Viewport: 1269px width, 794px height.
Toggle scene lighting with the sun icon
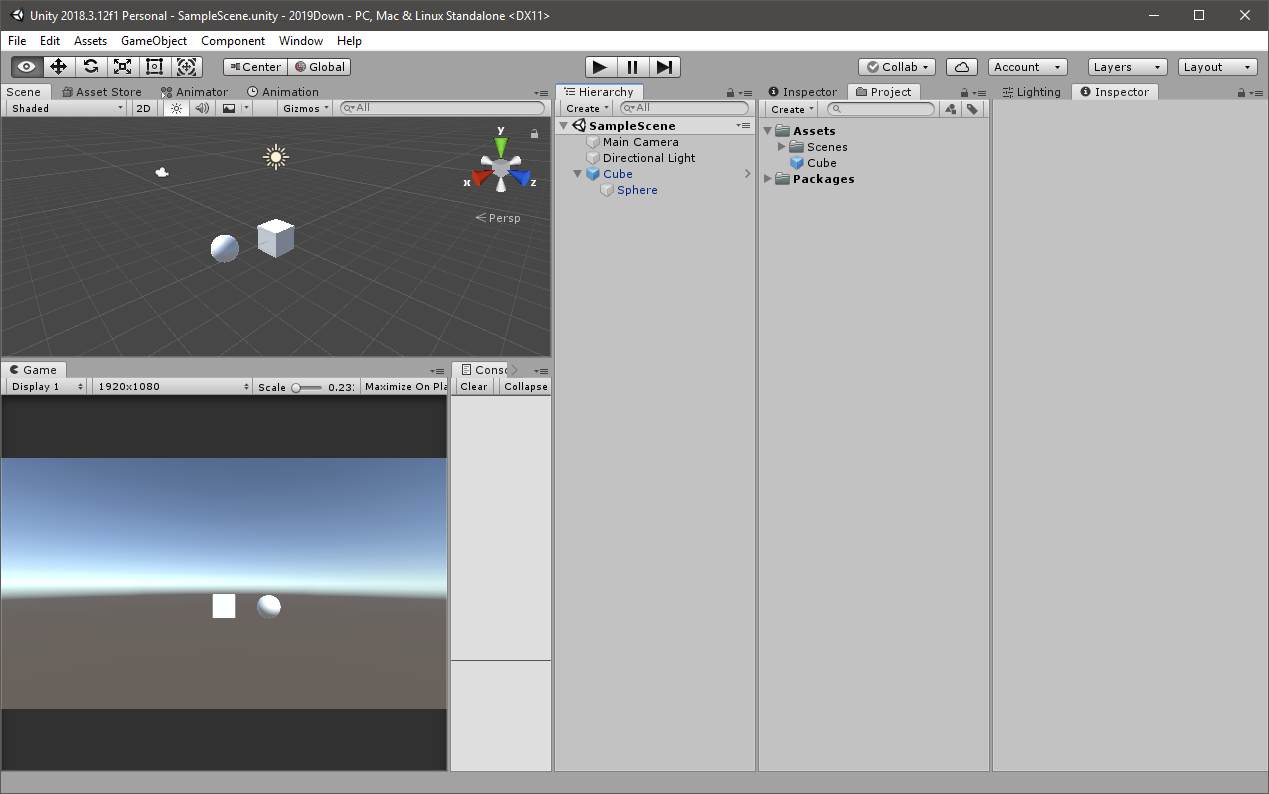pos(175,108)
